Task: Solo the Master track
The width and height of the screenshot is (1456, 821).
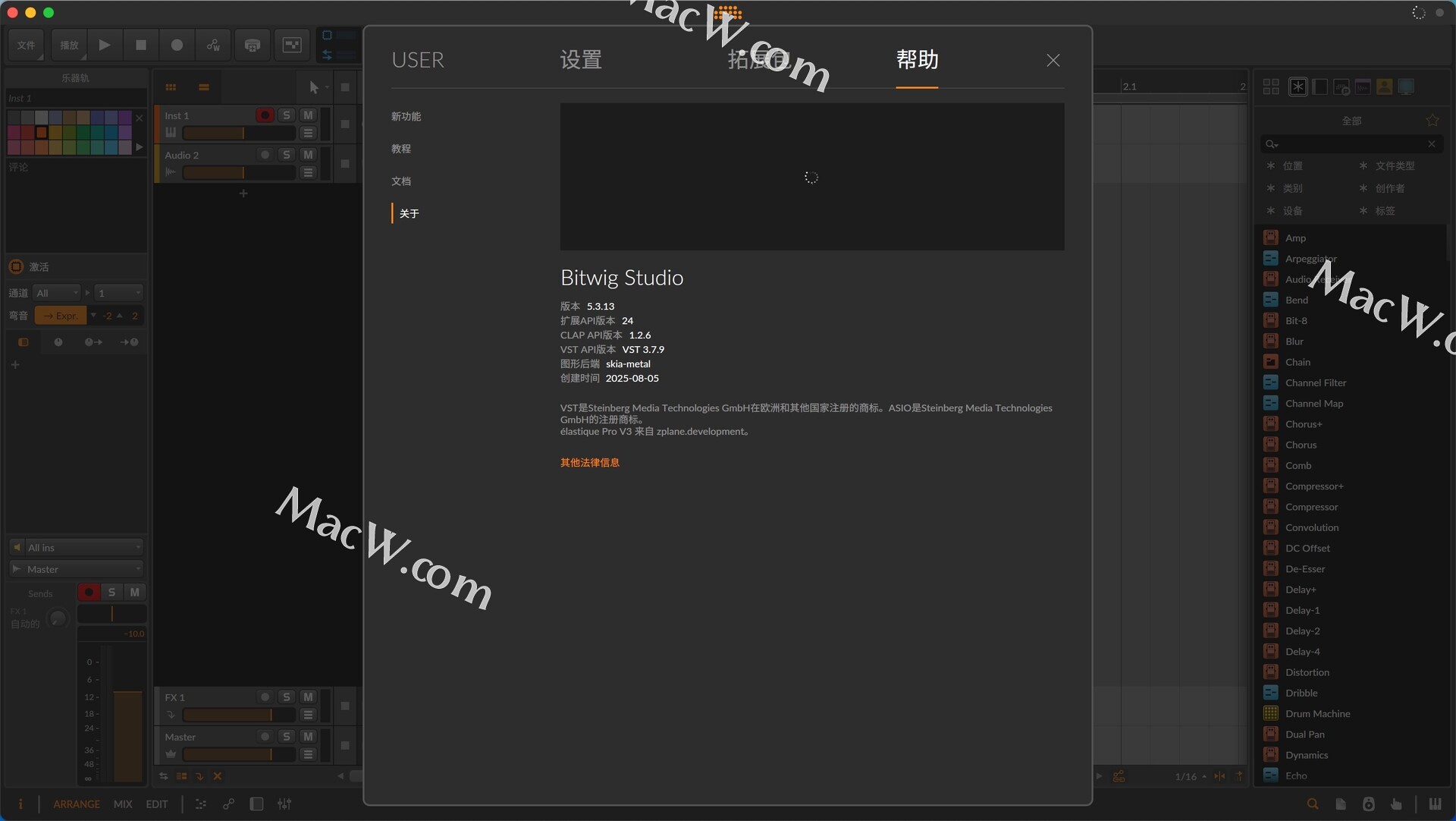Action: click(286, 736)
